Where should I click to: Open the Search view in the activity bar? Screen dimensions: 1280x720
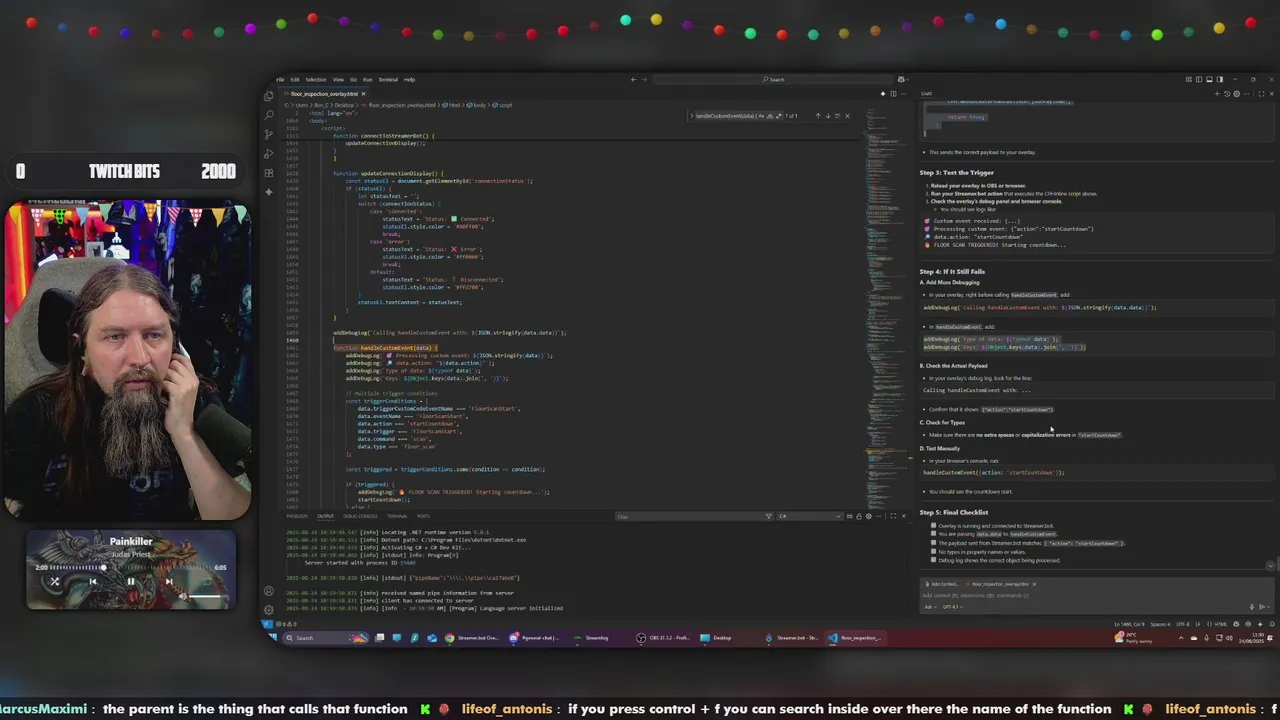click(x=268, y=115)
